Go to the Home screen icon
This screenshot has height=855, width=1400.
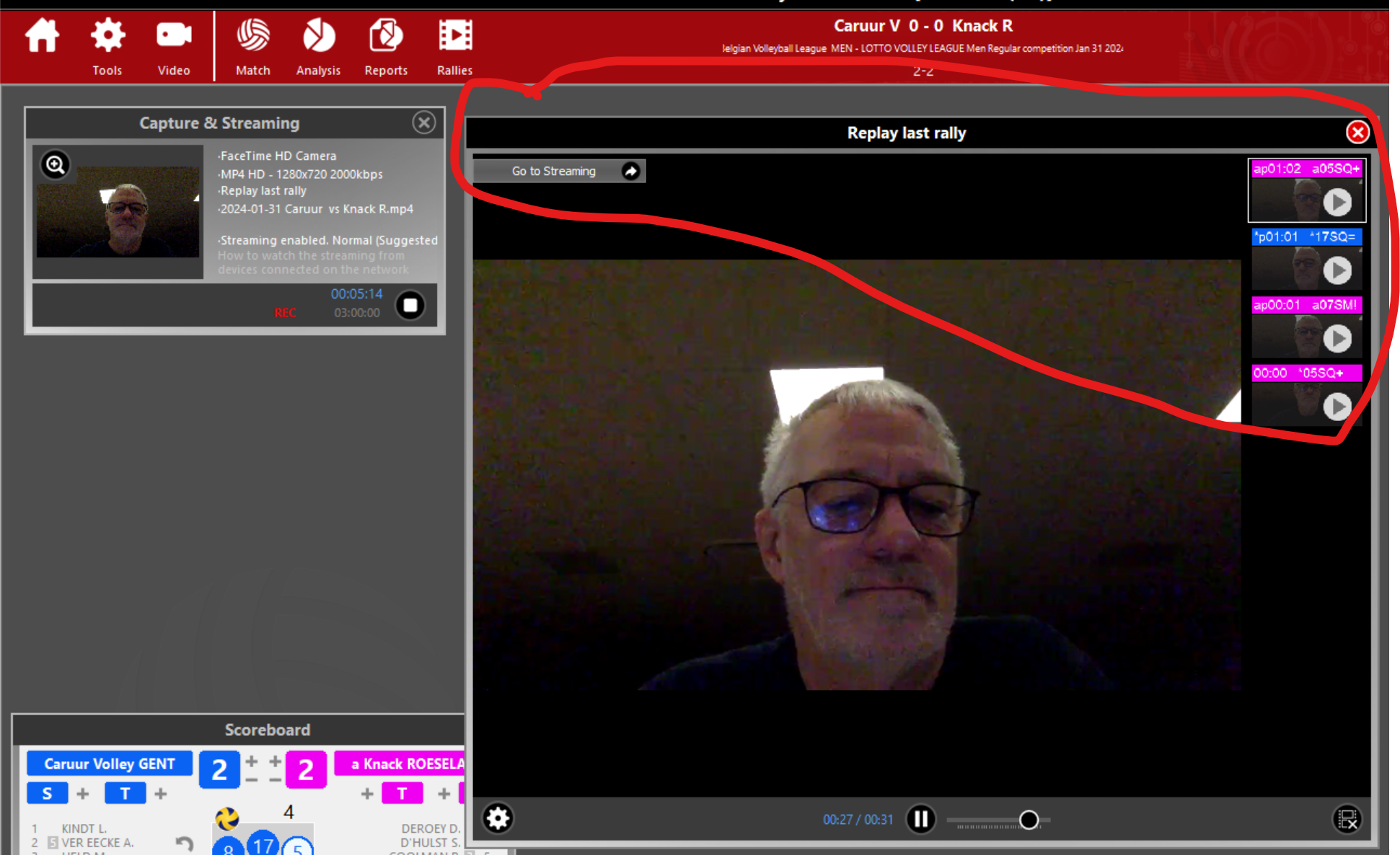(x=42, y=35)
